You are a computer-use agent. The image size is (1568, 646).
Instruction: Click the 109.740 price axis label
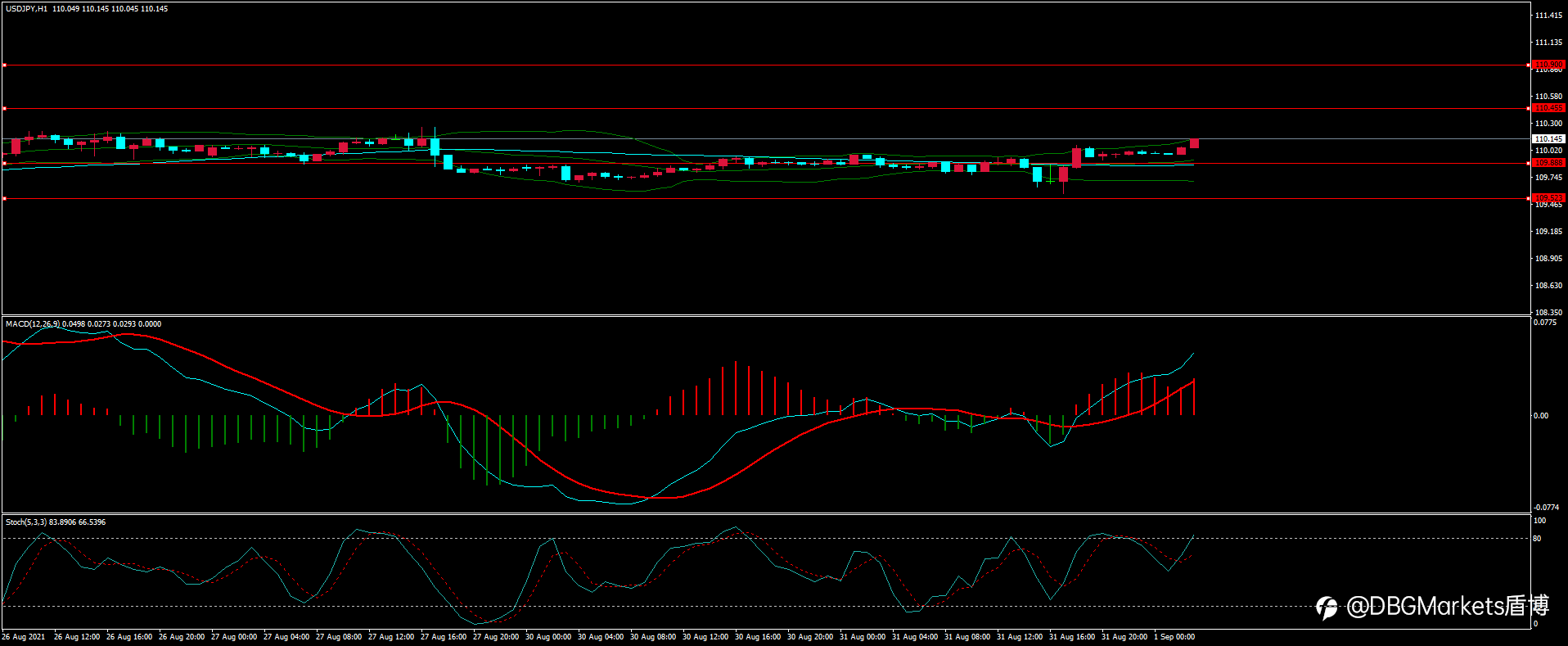click(x=1548, y=178)
